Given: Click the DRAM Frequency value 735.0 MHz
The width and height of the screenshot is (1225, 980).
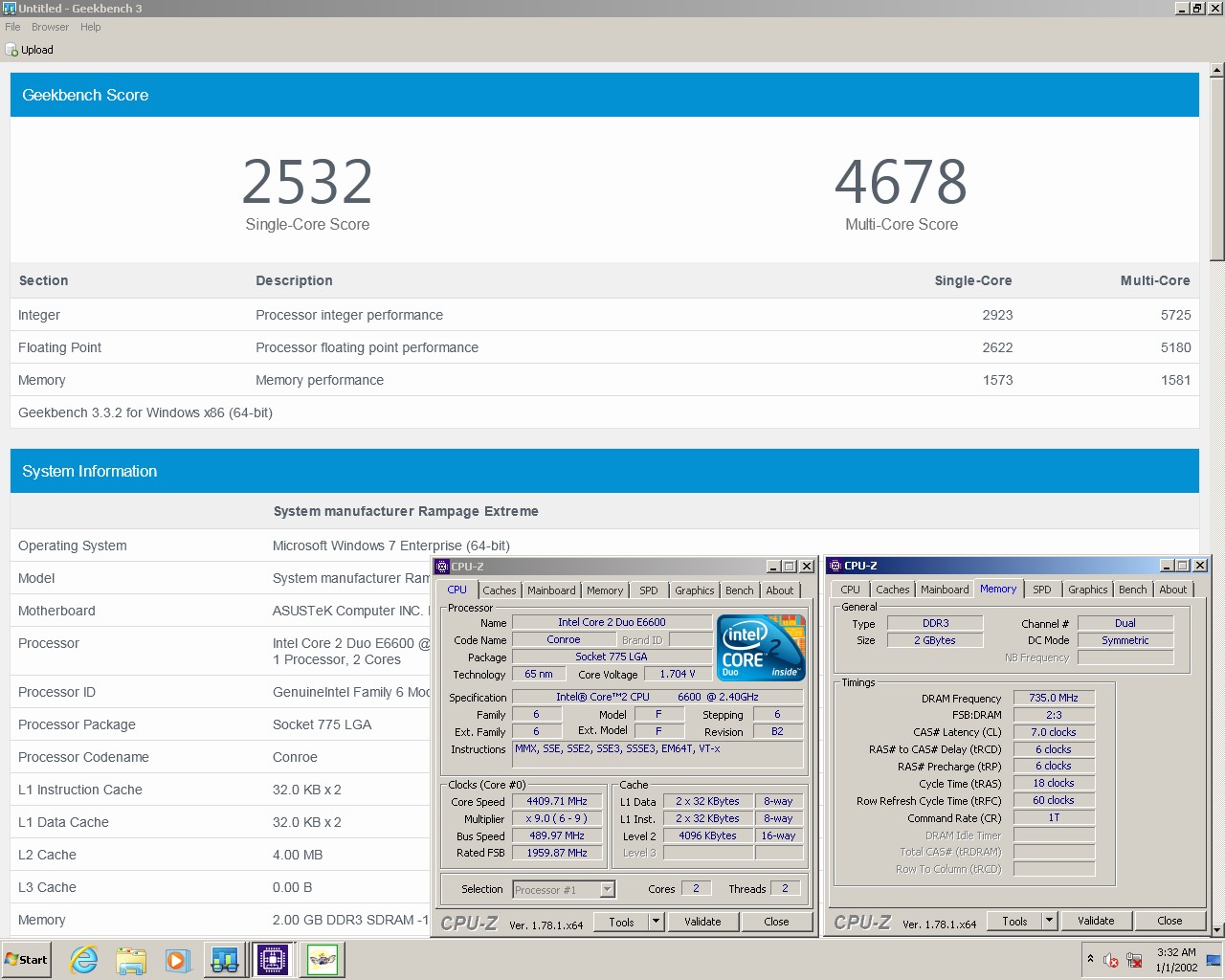Looking at the screenshot, I should pyautogui.click(x=1054, y=698).
